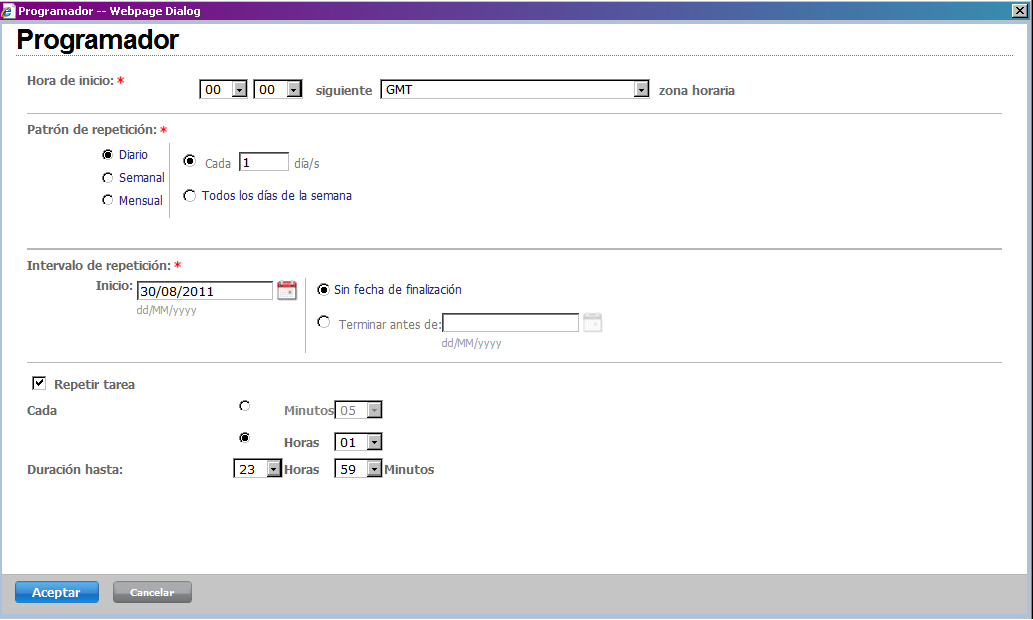
Task: Select the Diario repetition pattern
Action: (x=107, y=155)
